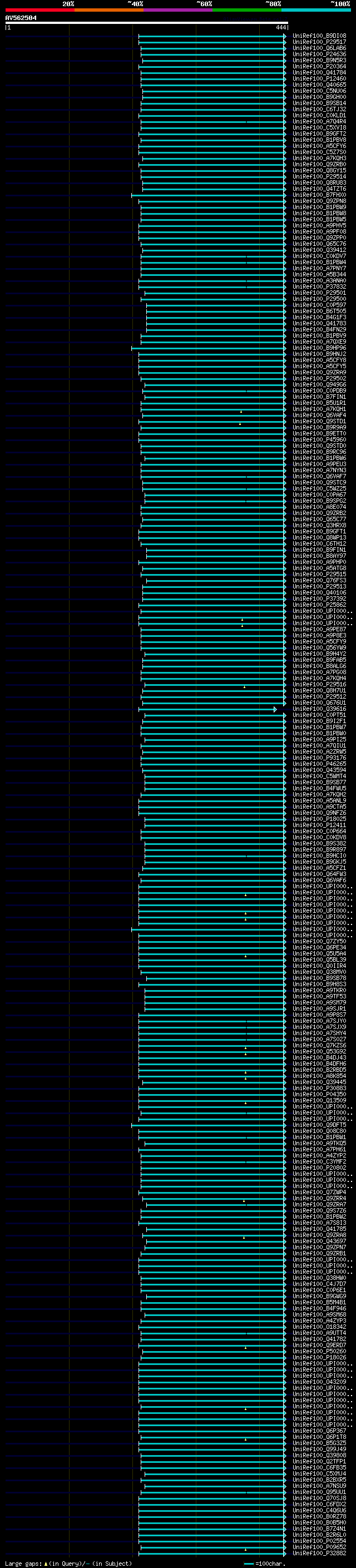Screen dimensions: 356x1568
Task: Click UniRef100_Q8GY15 label
Action: [319, 170]
